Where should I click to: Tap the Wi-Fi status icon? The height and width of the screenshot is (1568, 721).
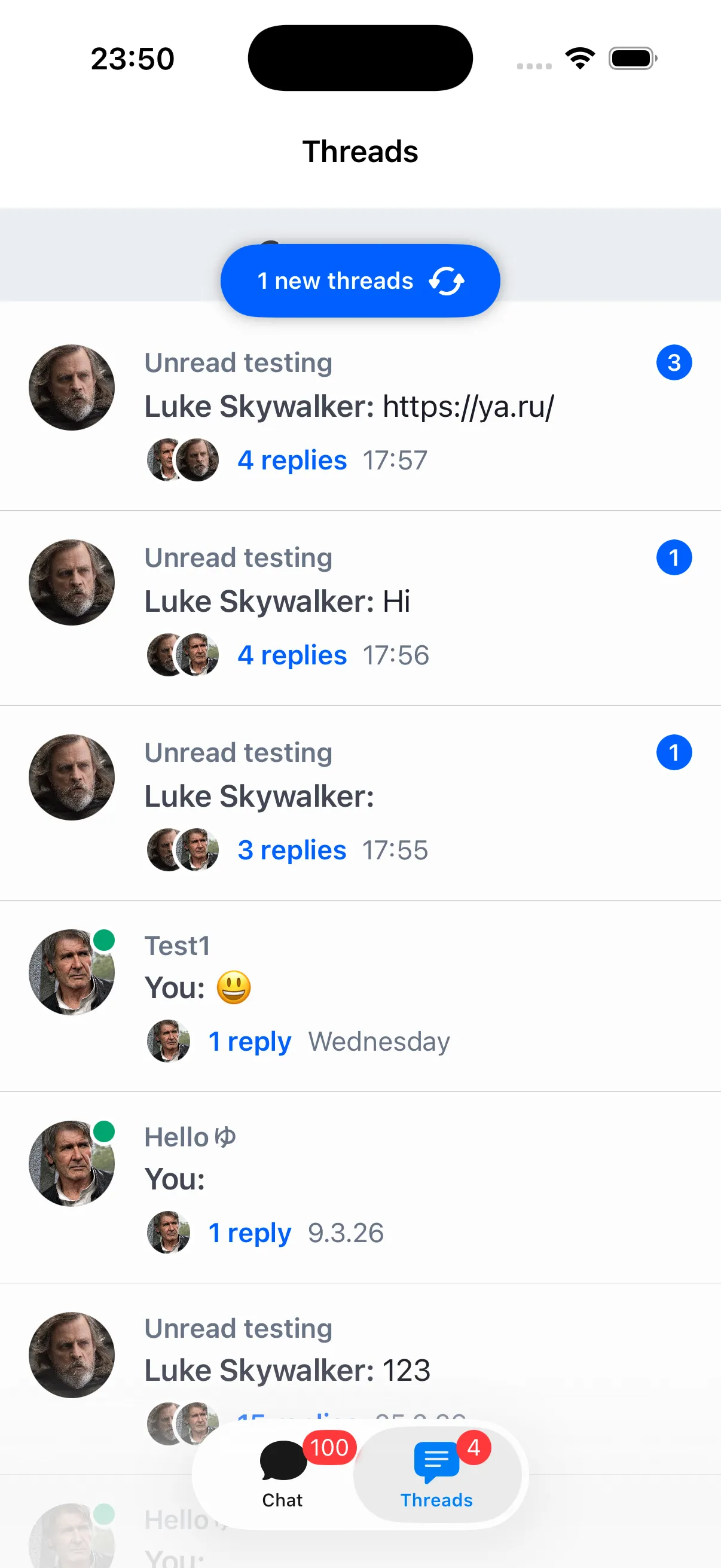tap(580, 59)
